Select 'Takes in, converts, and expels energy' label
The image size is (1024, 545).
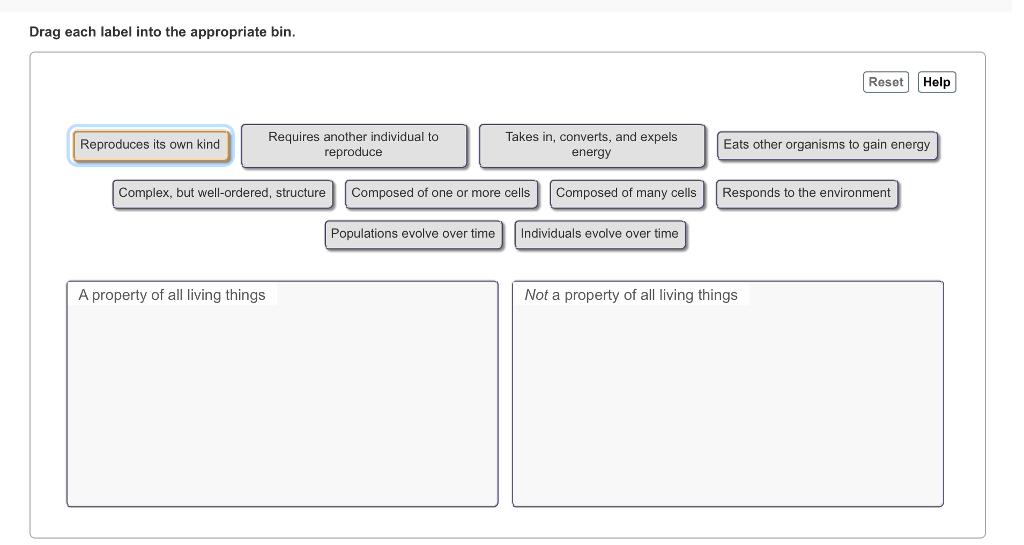(591, 145)
